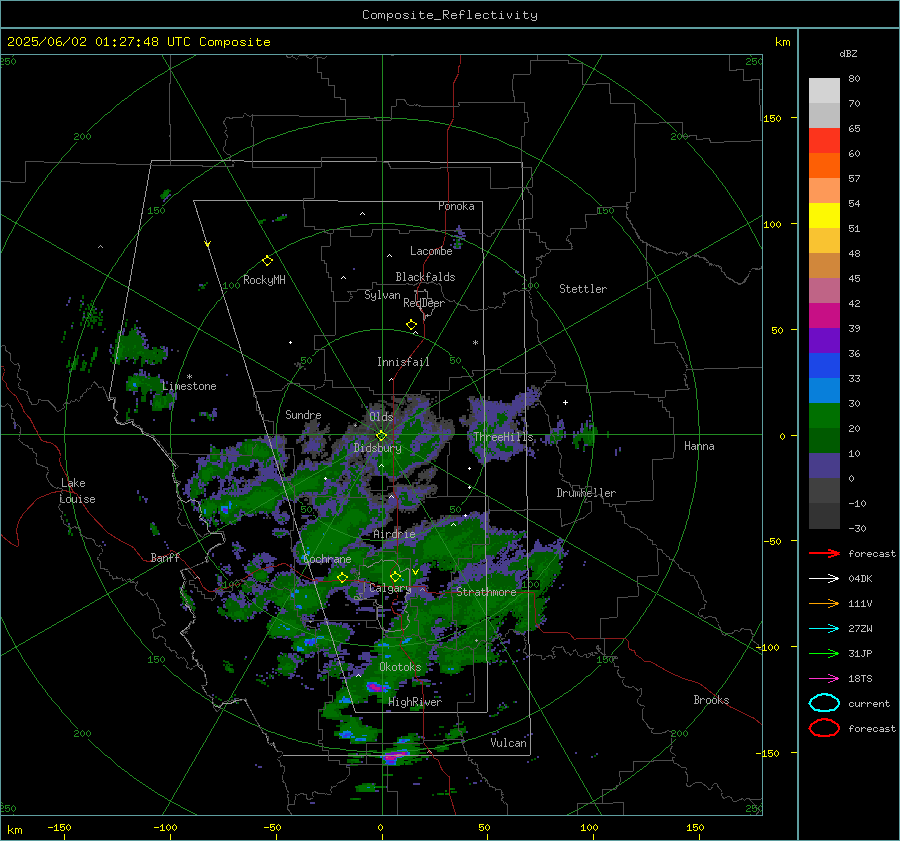Click the Lake Louise map label

(x=78, y=491)
